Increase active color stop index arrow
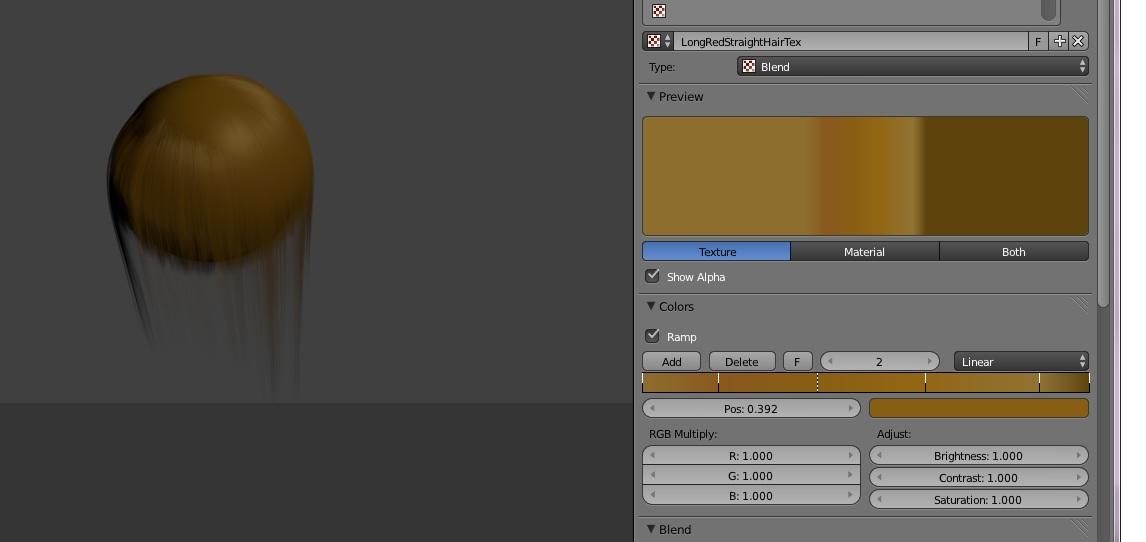The image size is (1146, 542). (930, 362)
